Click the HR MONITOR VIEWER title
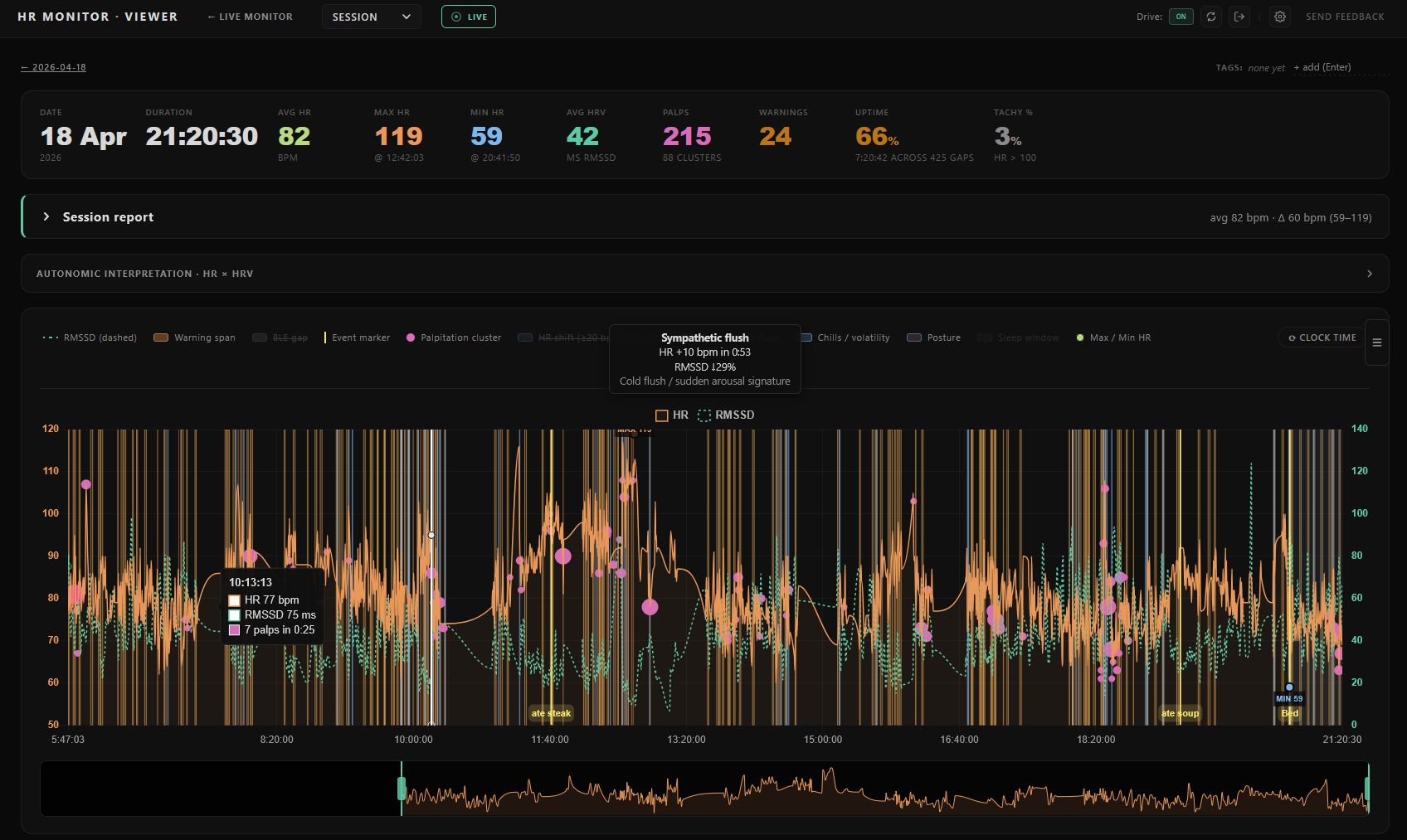 tap(96, 17)
